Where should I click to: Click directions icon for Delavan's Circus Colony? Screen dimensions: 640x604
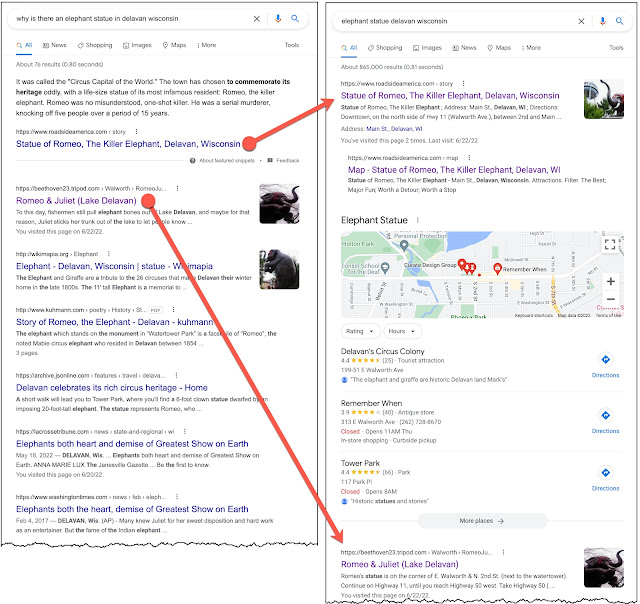tap(606, 360)
